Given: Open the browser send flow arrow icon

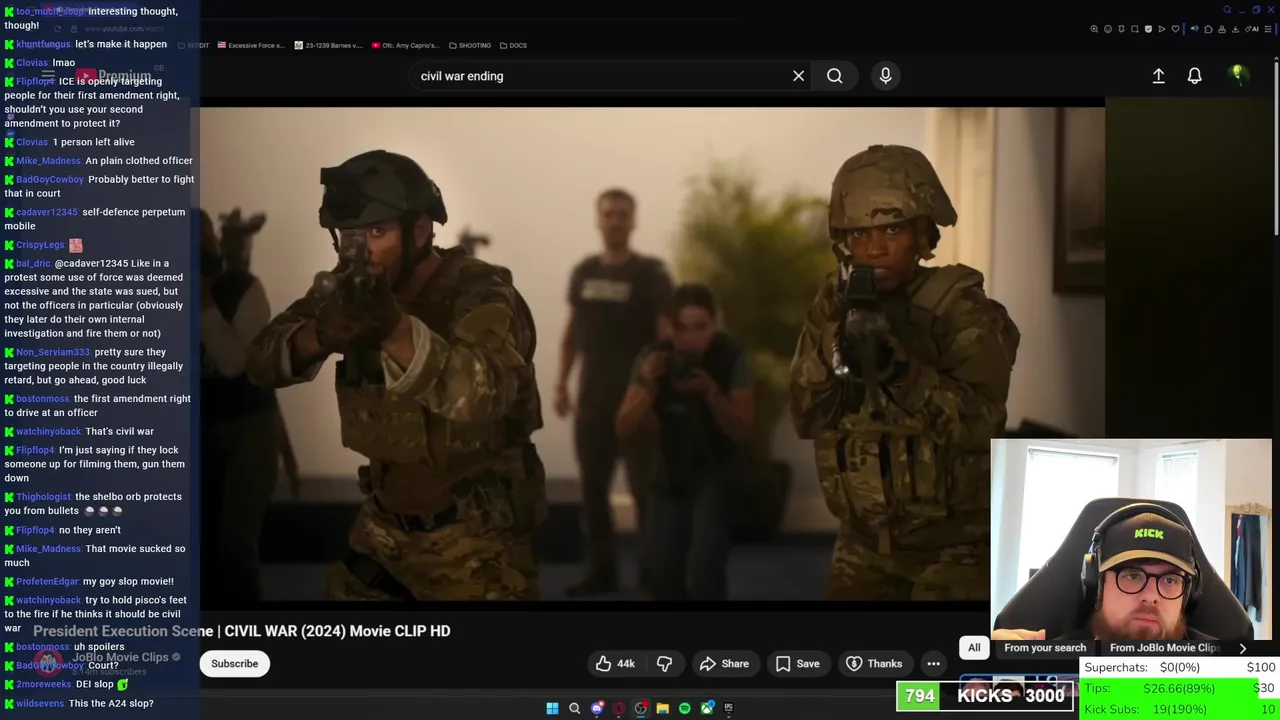Looking at the screenshot, I should pyautogui.click(x=1162, y=29).
